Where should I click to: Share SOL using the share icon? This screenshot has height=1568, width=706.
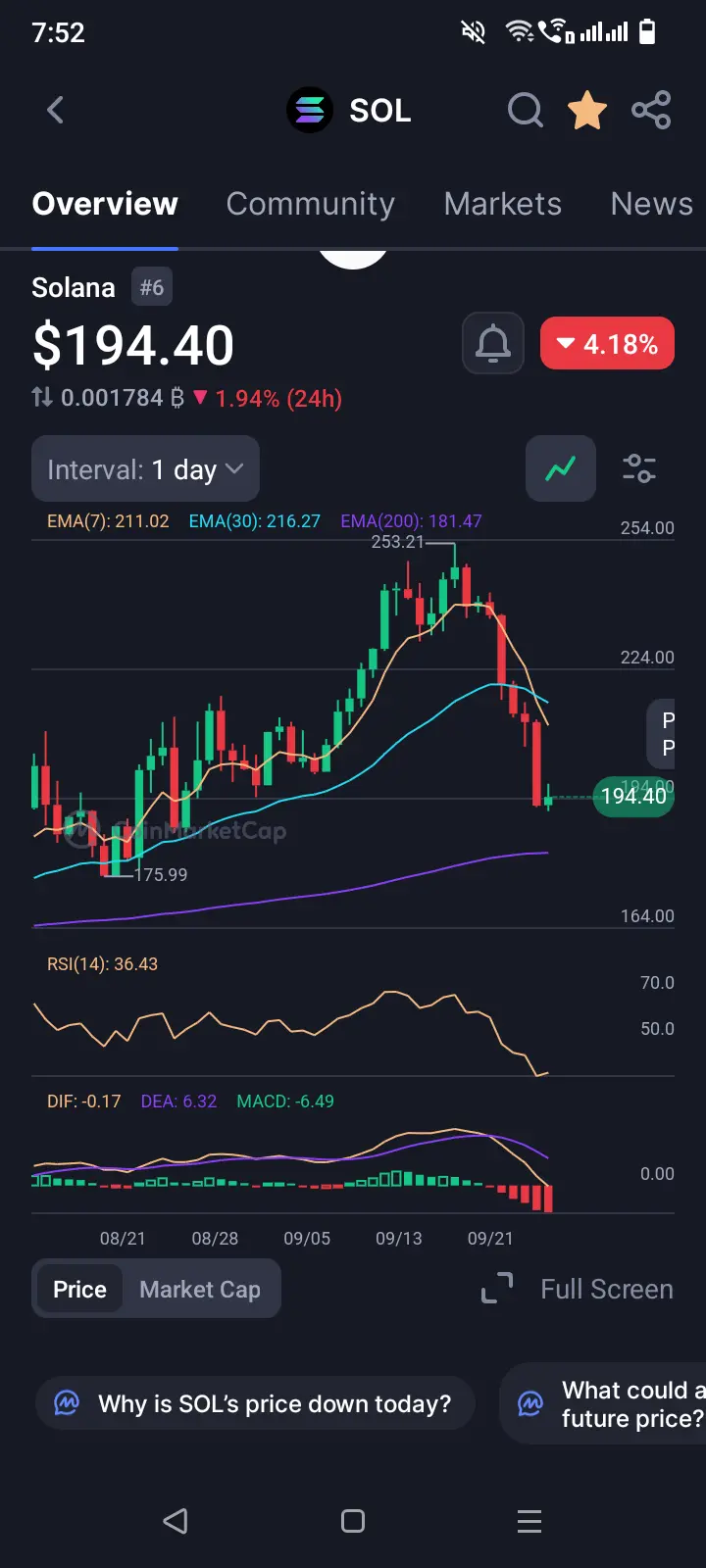[651, 110]
